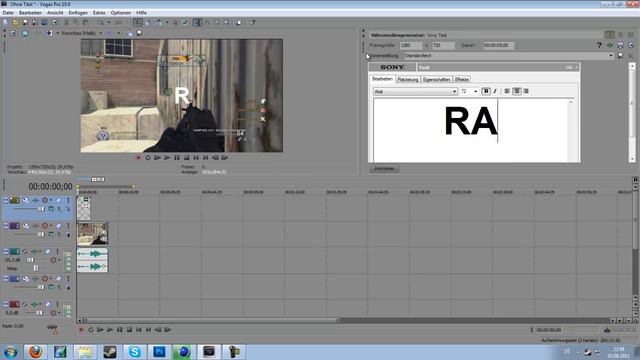The image size is (640, 360).
Task: Open the Ansicht menu
Action: (x=55, y=13)
